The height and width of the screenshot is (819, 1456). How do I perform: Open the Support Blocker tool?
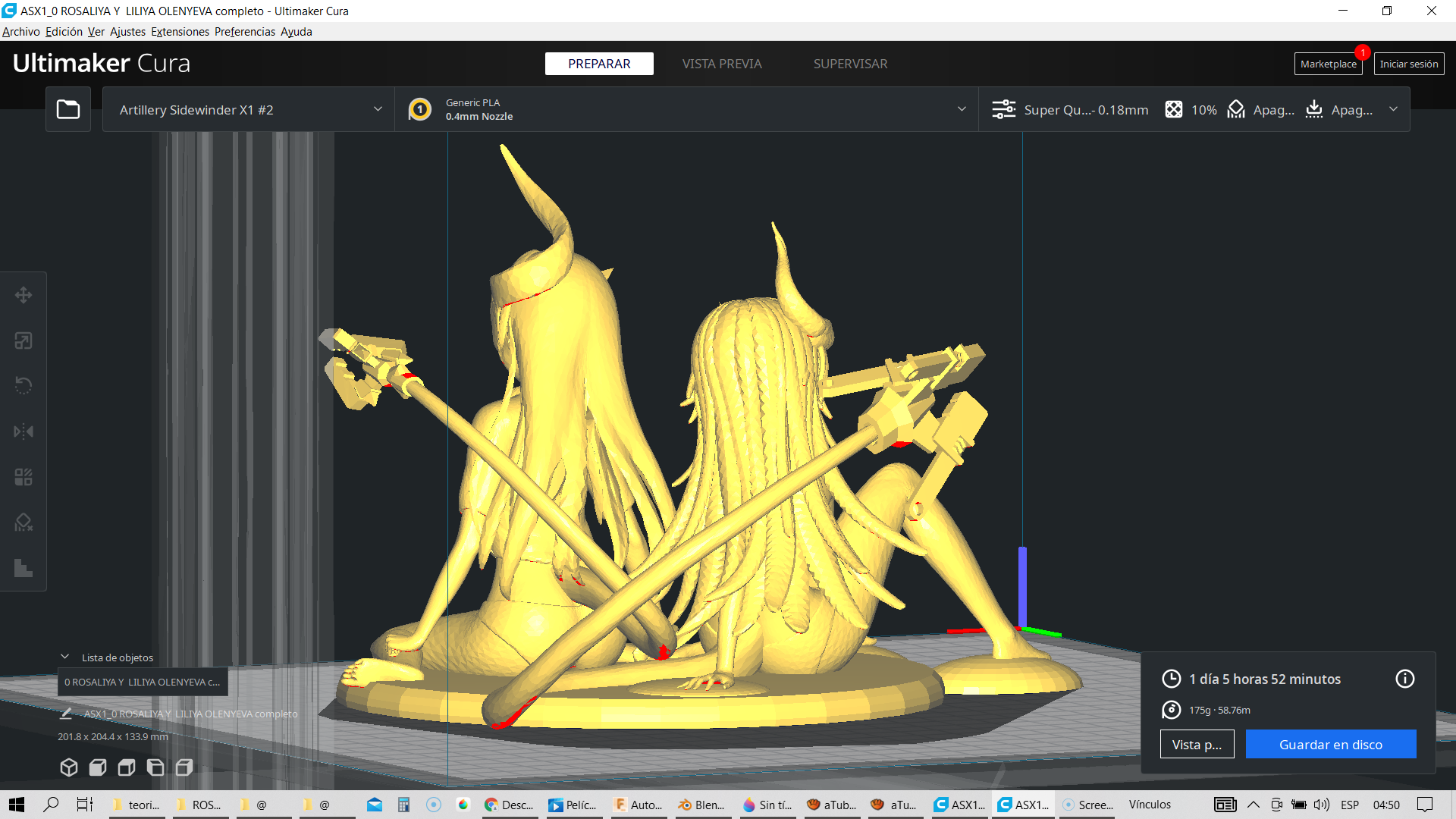click(24, 522)
